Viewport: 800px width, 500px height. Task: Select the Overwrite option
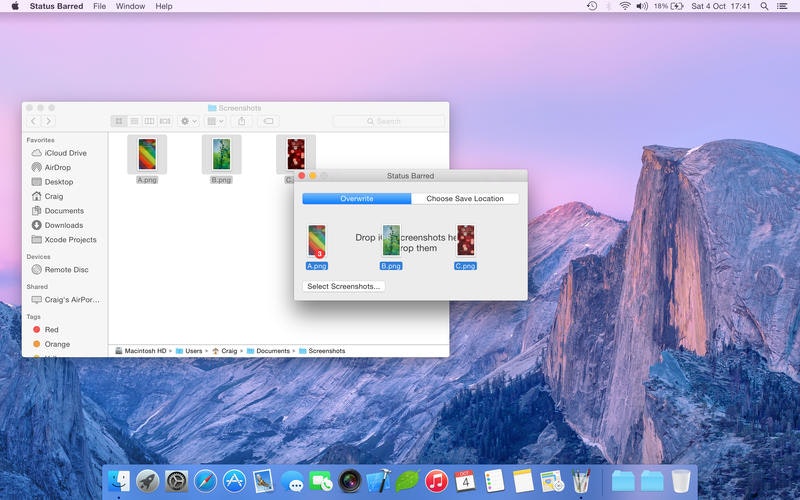pos(357,198)
